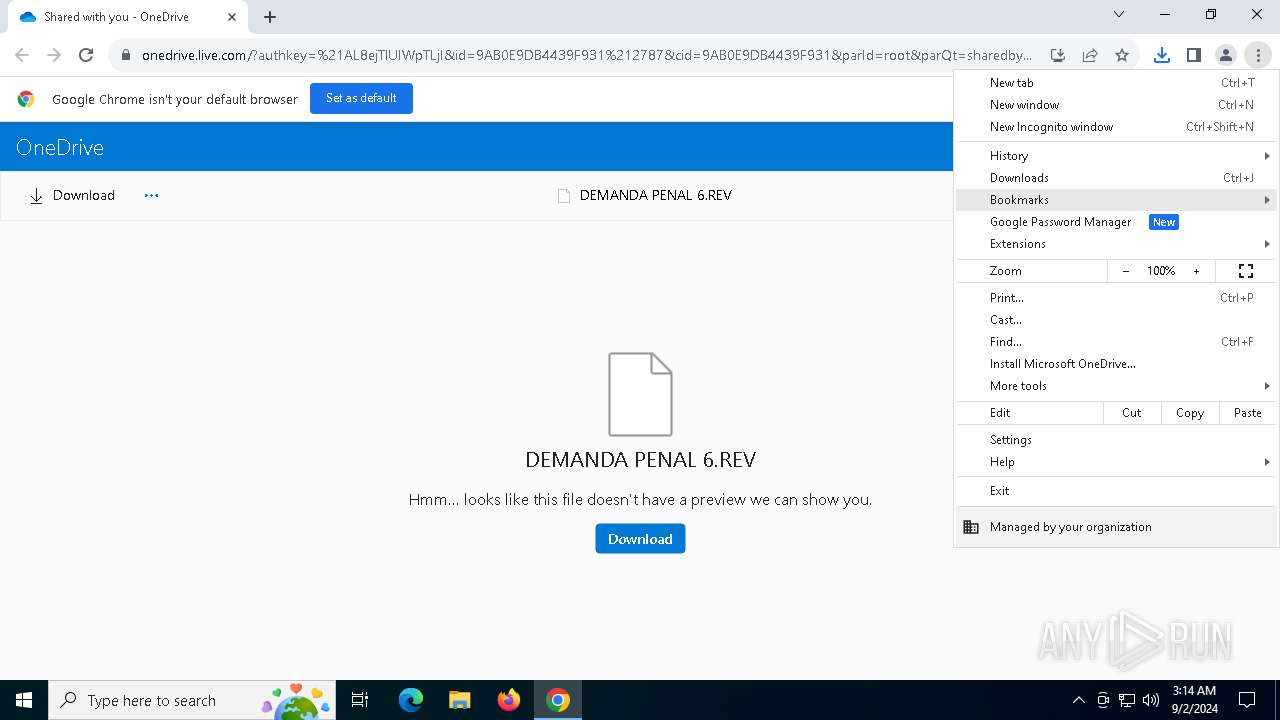Image resolution: width=1280 pixels, height=720 pixels.
Task: Open a new tab with the plus icon
Action: [270, 16]
